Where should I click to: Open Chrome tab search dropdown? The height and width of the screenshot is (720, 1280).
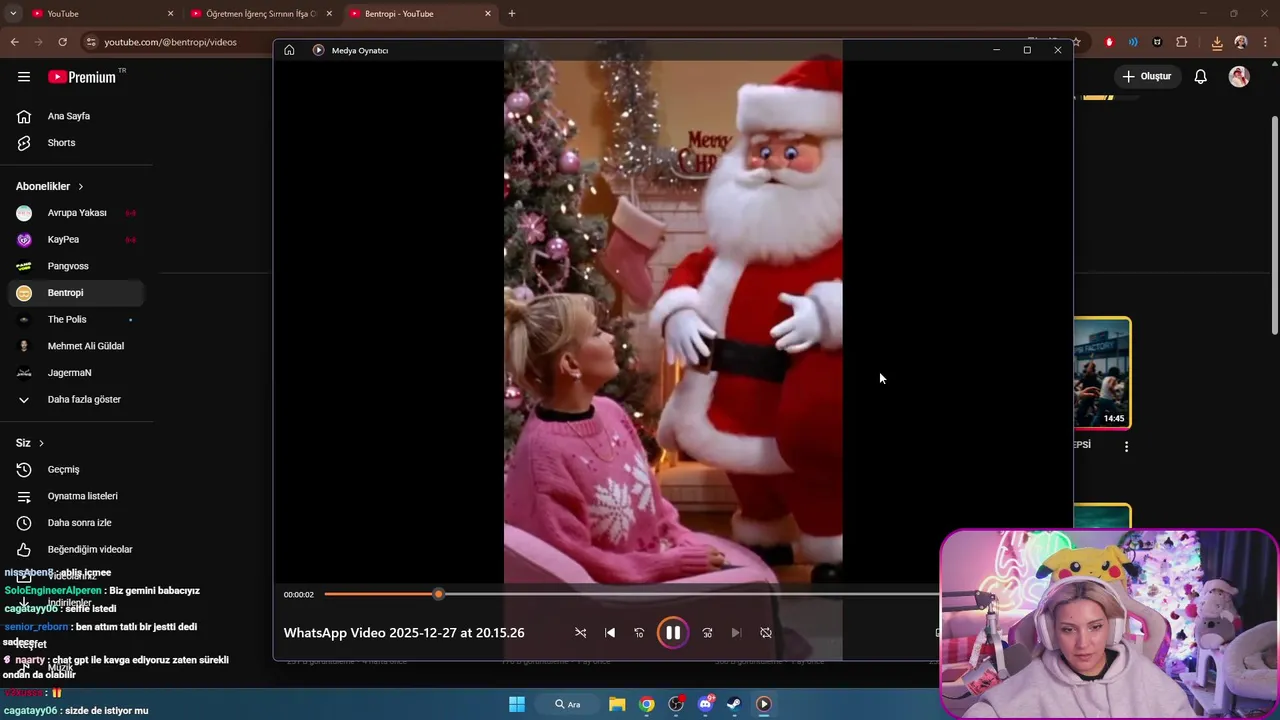13,14
